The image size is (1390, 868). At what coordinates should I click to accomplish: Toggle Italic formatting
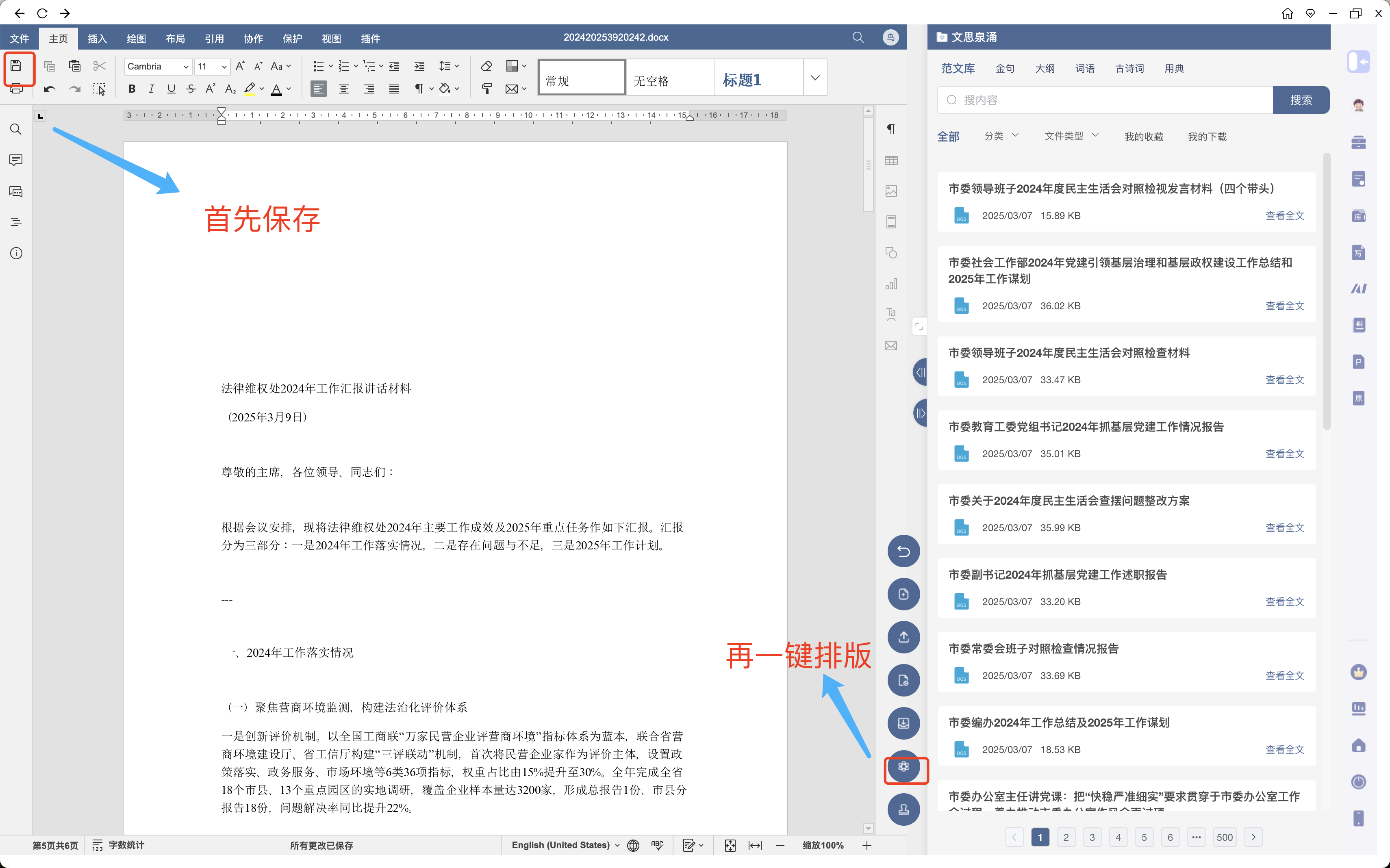[152, 89]
